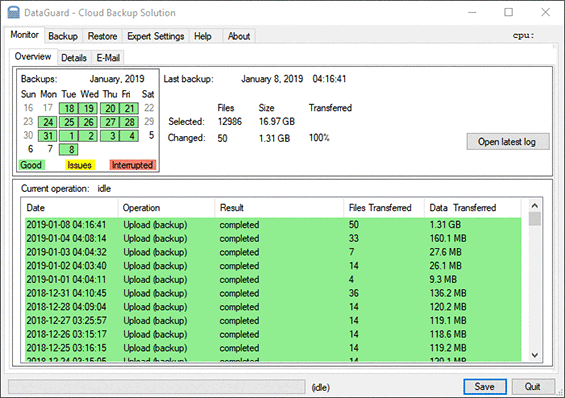Select calendar day 8 backup

pyautogui.click(x=69, y=149)
